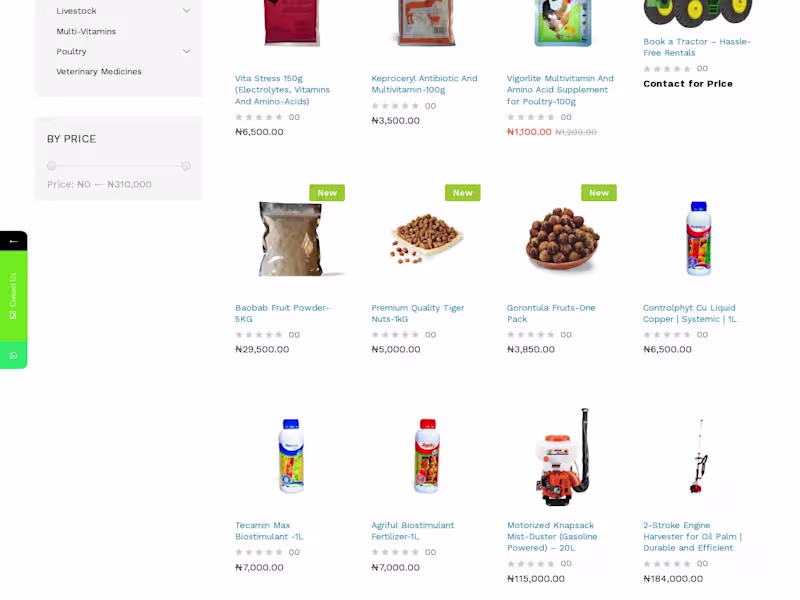
Task: Click the New badge on Gorontula Fruits
Action: (x=599, y=193)
